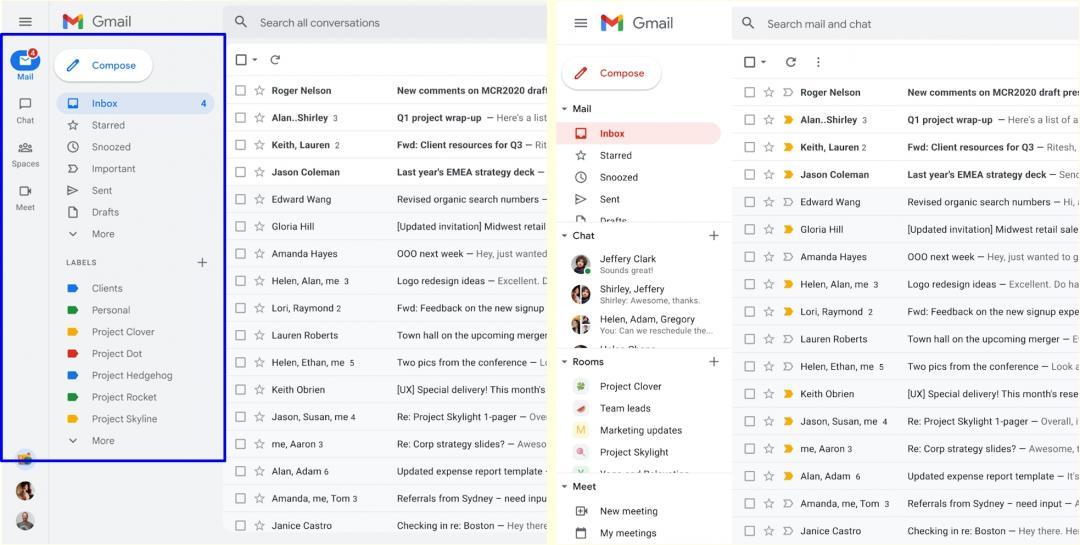Screen dimensions: 1080x545
Task: Tick checkbox for Roger Nelson in left window
Action: 240,90
